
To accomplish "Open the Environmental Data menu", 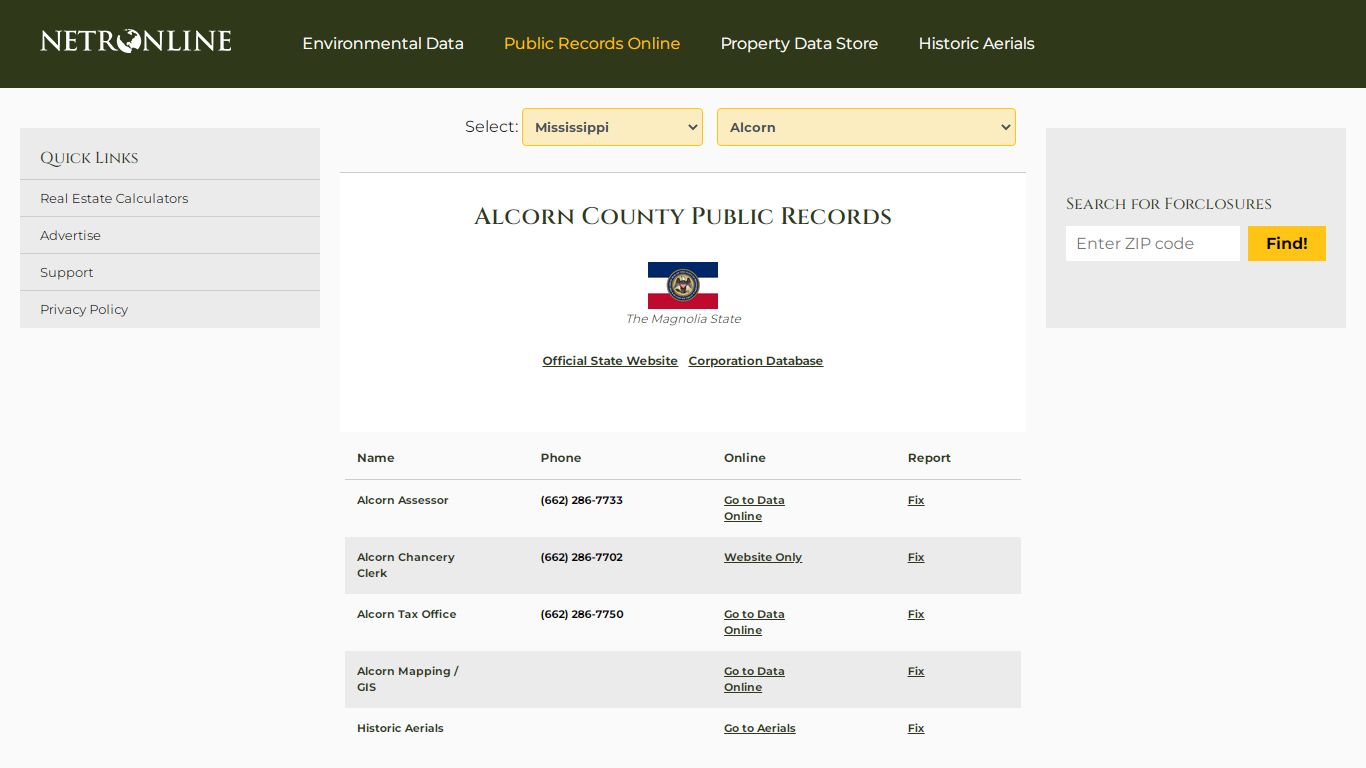I will (x=383, y=44).
